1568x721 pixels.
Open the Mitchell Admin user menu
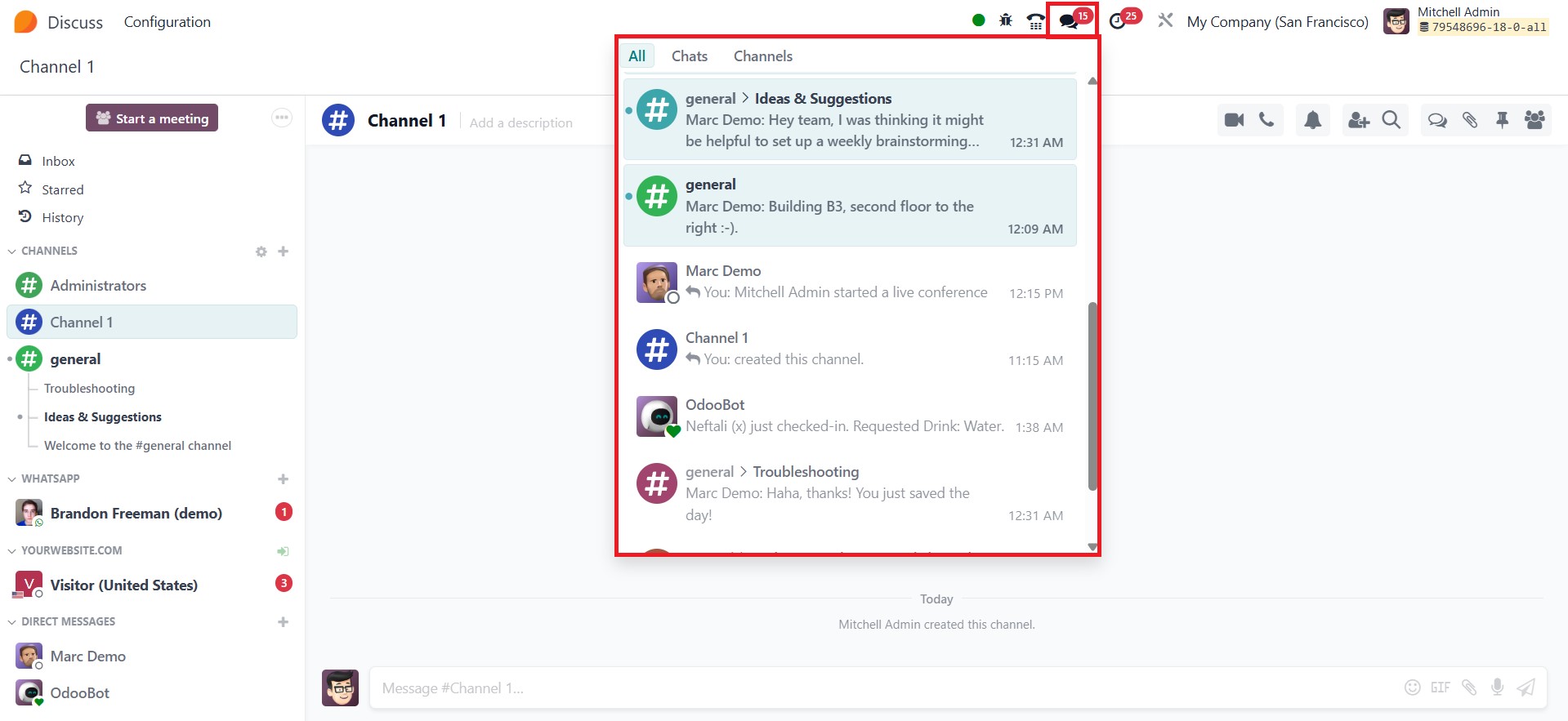coord(1466,20)
